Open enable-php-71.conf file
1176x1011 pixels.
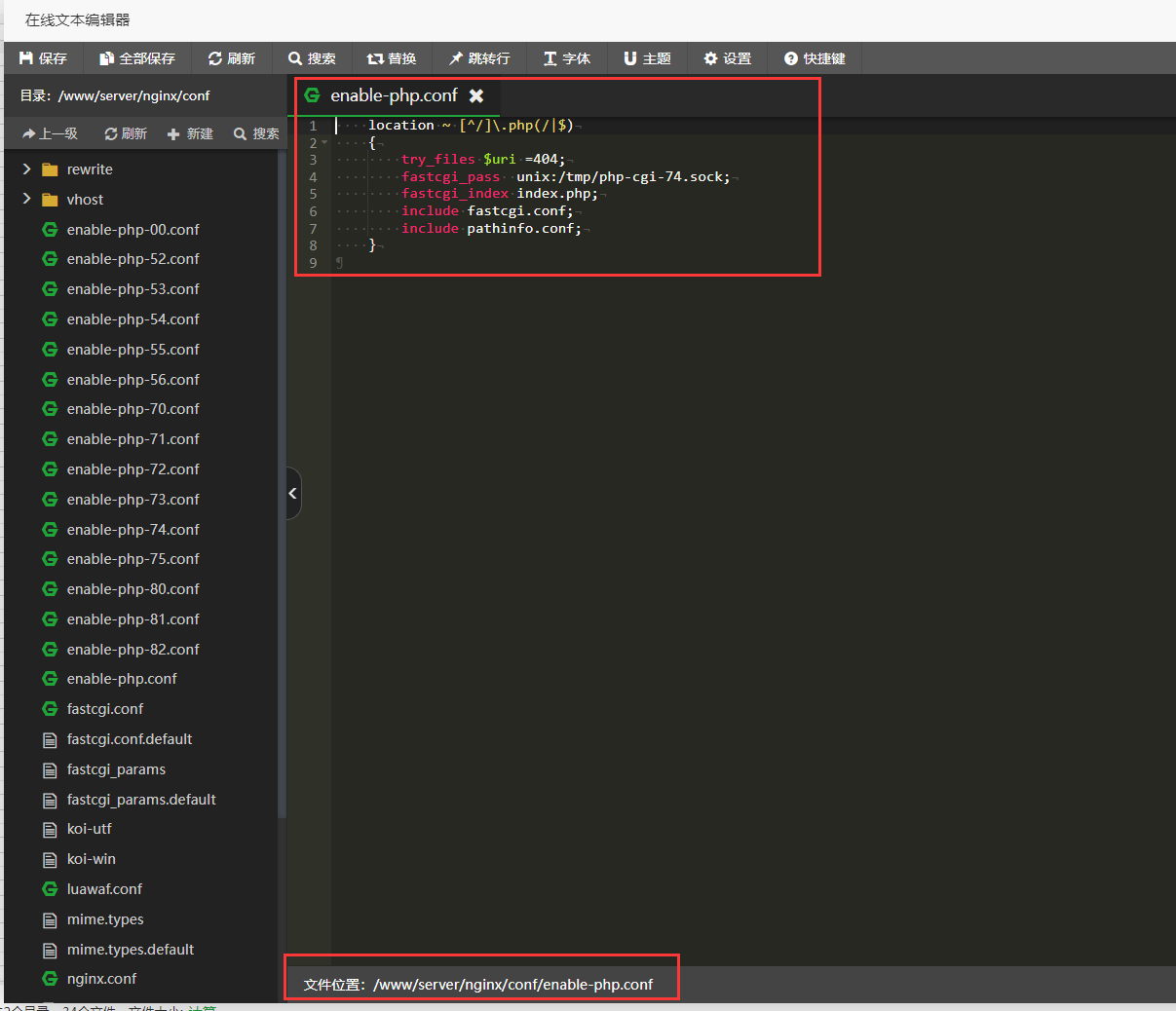(133, 439)
